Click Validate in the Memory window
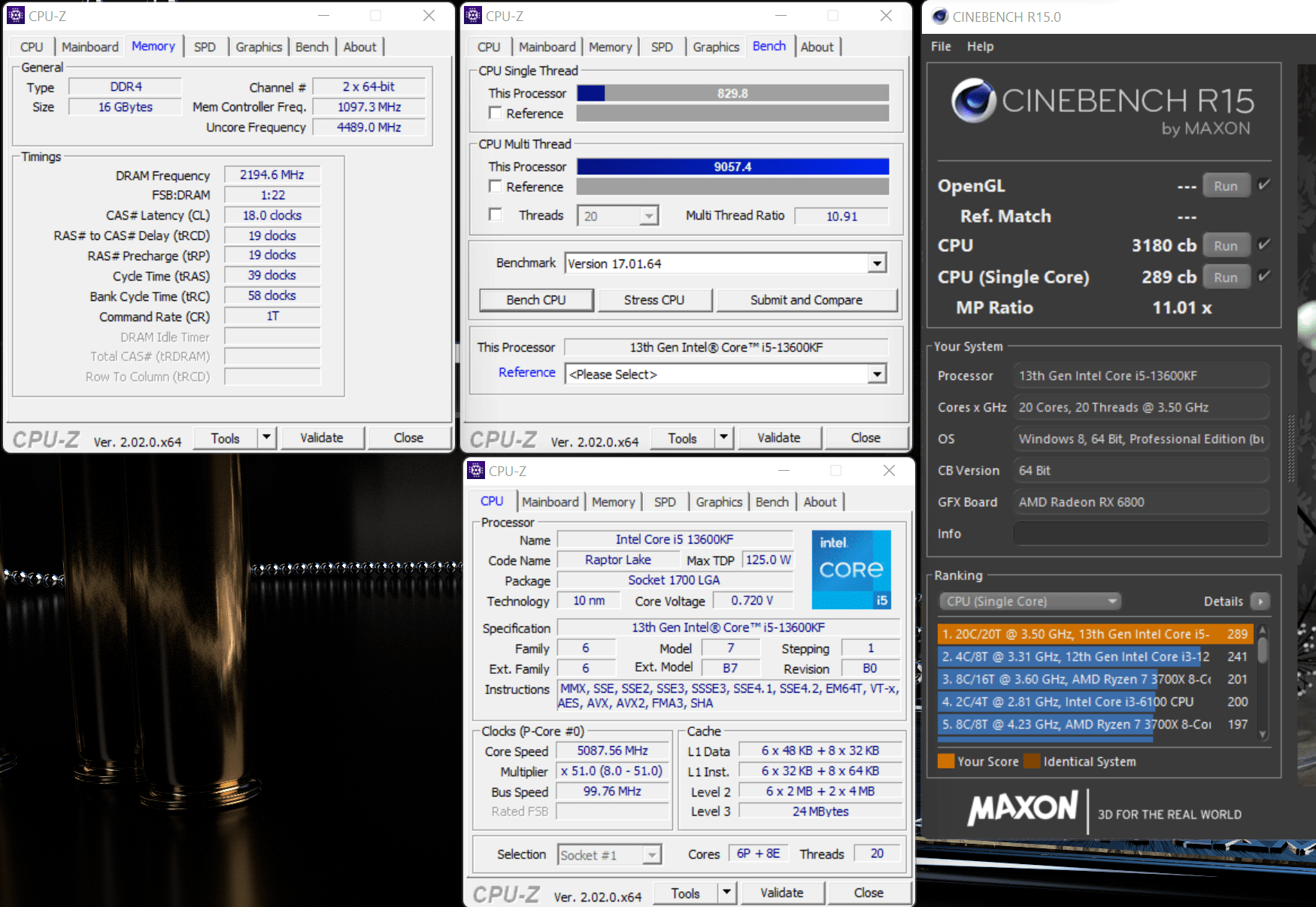 pyautogui.click(x=322, y=437)
